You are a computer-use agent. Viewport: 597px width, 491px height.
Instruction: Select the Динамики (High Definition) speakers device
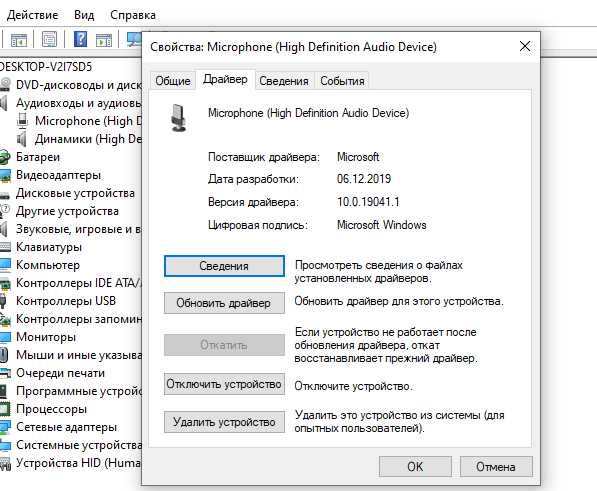pos(88,139)
